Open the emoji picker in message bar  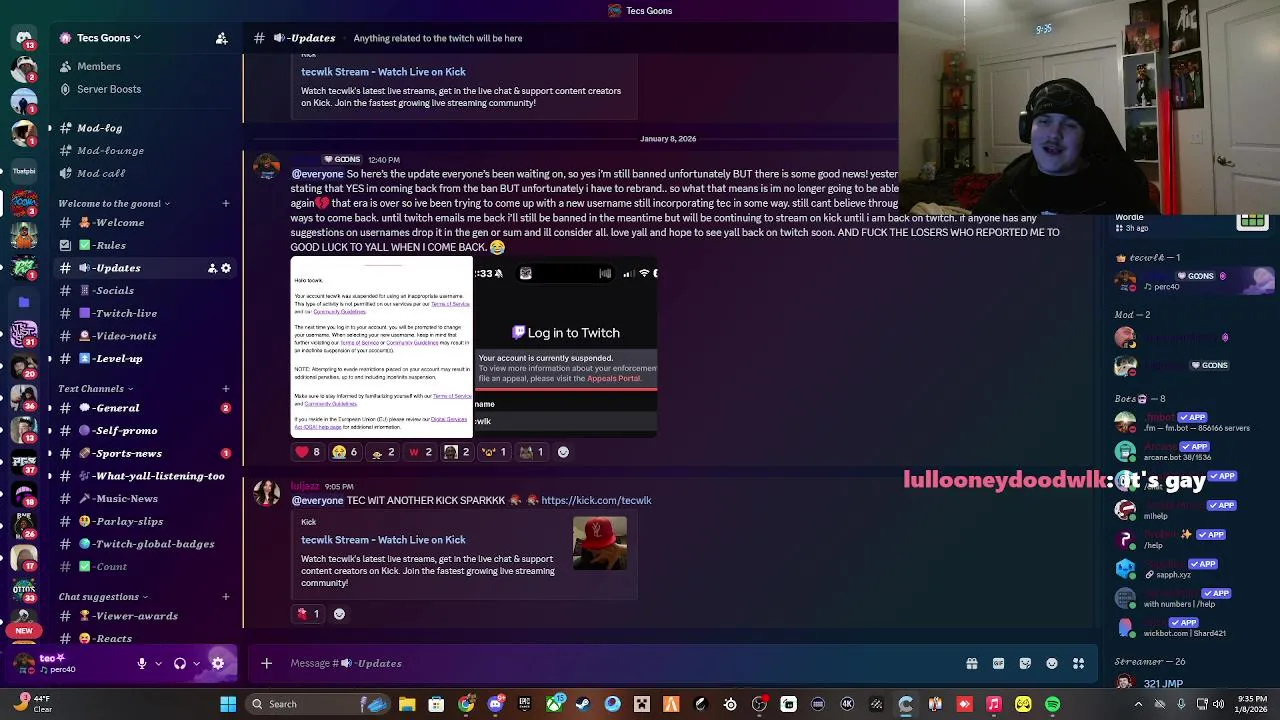pyautogui.click(x=1052, y=663)
